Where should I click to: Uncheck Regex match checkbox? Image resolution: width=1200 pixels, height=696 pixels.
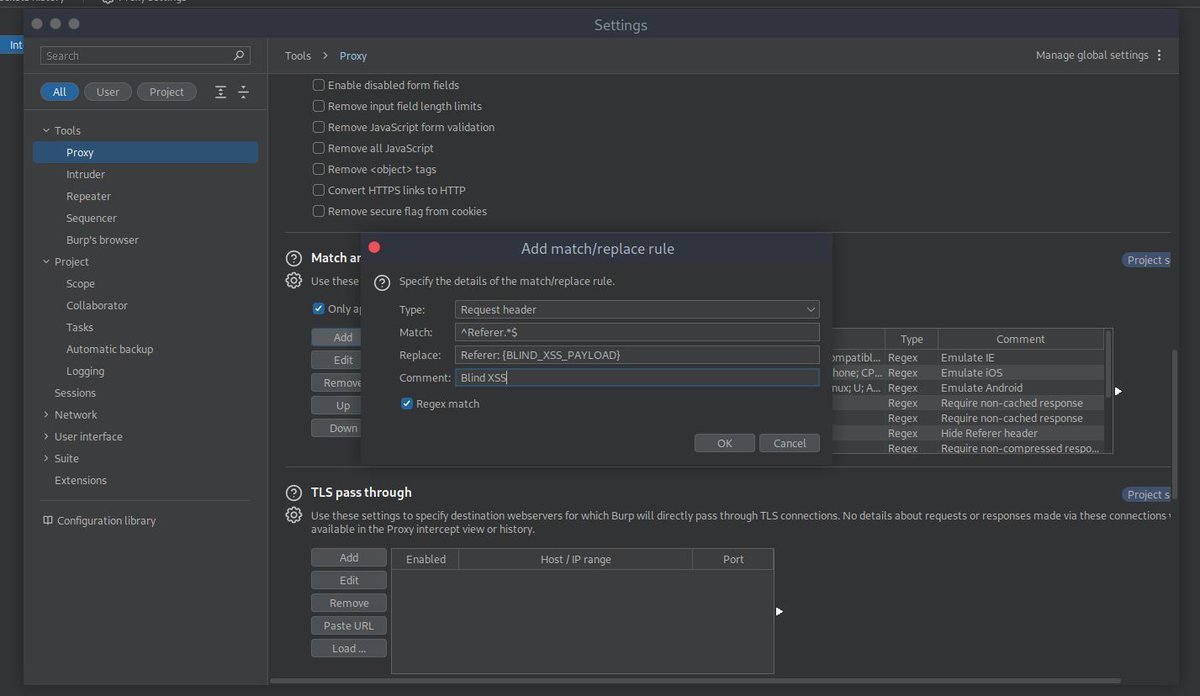click(x=407, y=404)
